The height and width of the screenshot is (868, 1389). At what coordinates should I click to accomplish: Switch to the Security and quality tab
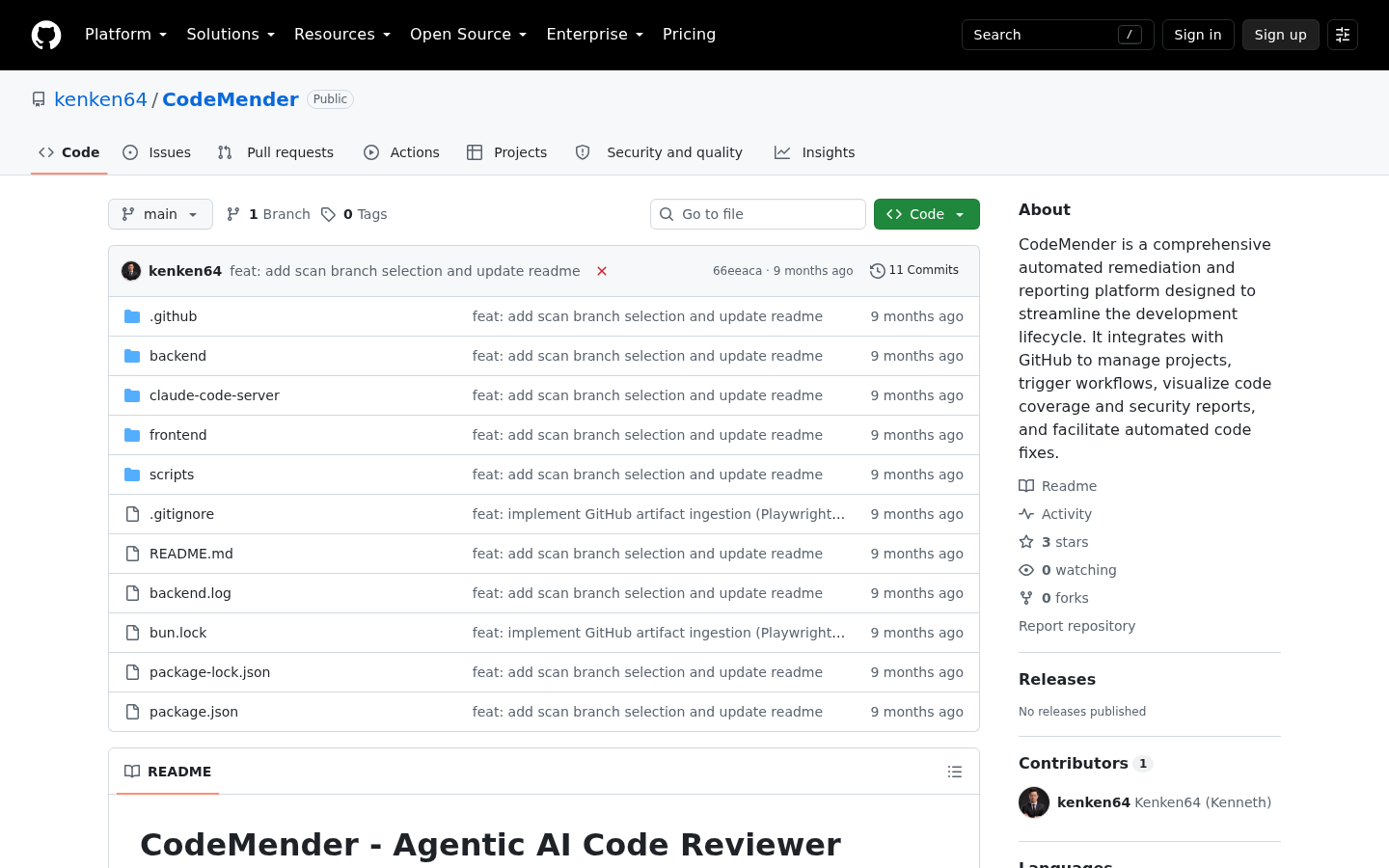659,152
